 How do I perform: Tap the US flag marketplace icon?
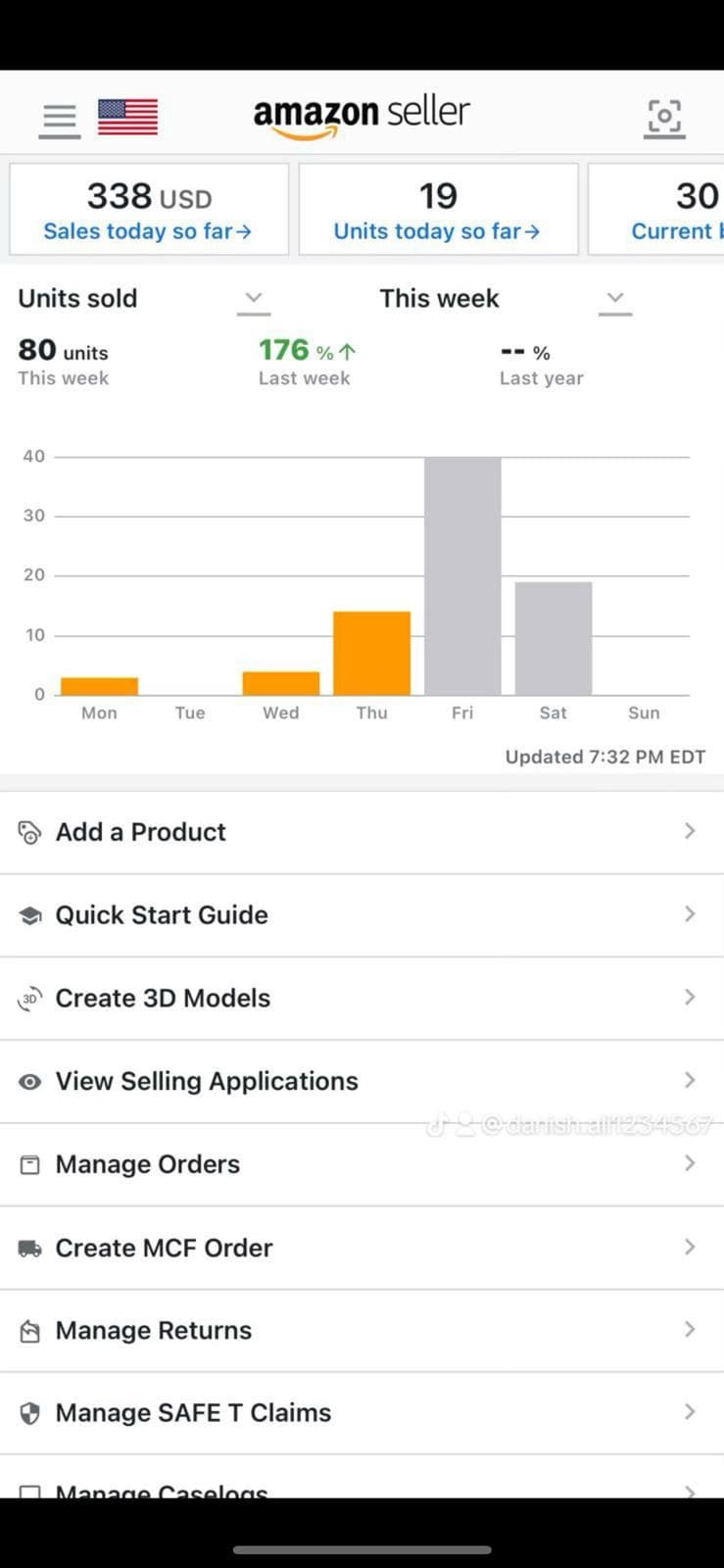[x=127, y=118]
